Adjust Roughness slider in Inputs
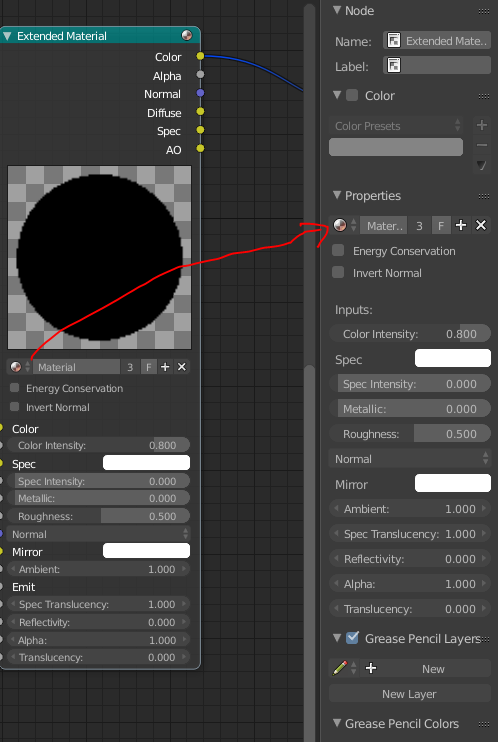The image size is (498, 742). [410, 433]
